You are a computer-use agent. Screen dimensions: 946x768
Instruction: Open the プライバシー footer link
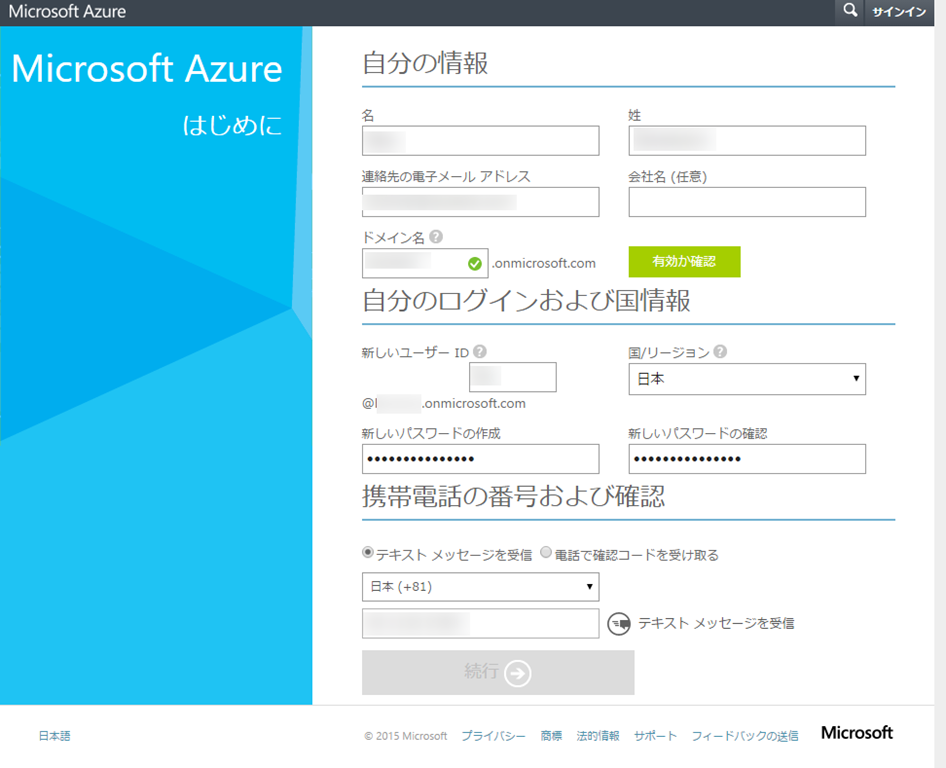click(494, 735)
